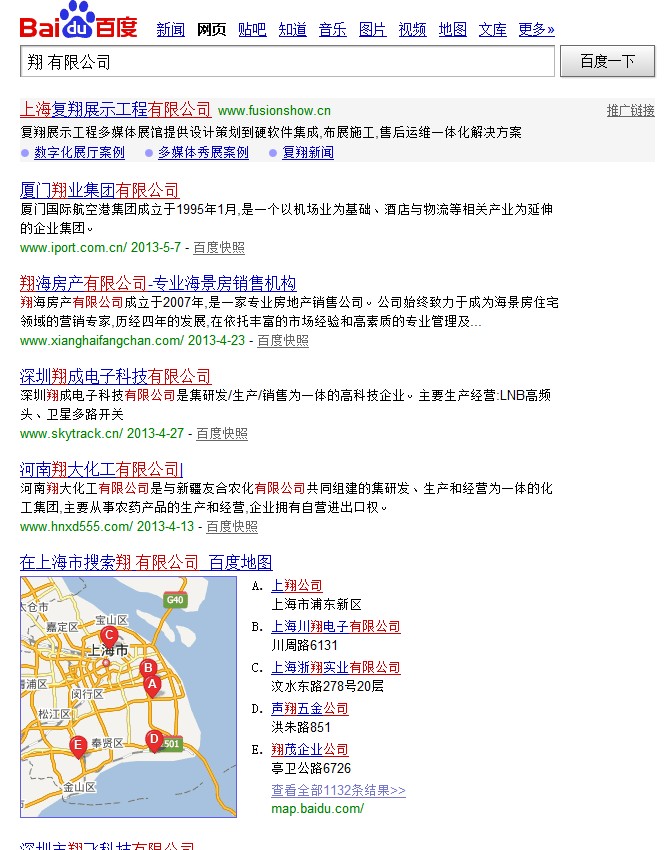Open the 新闻 tab

point(170,29)
